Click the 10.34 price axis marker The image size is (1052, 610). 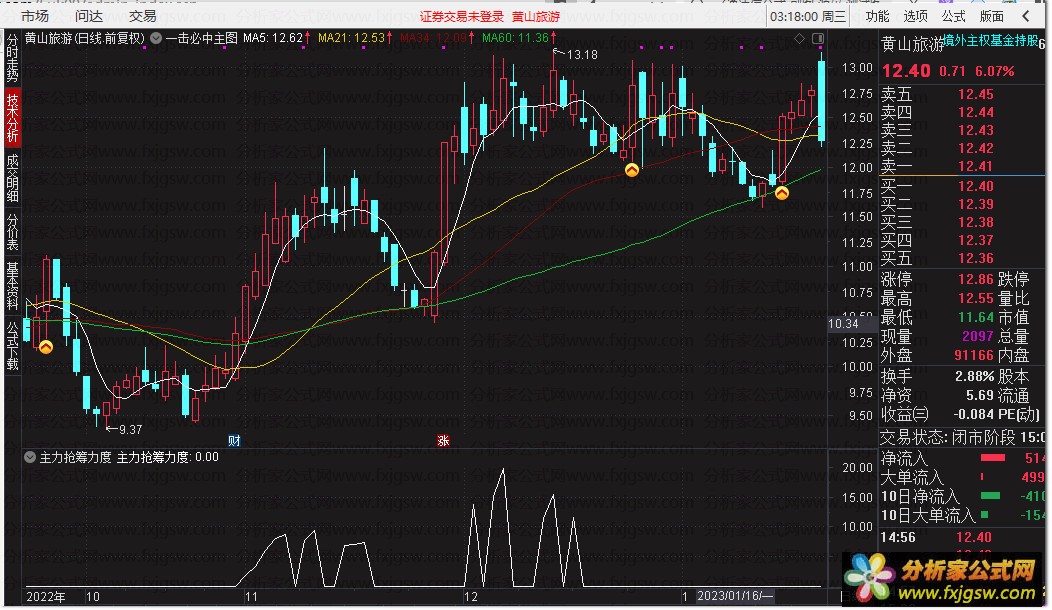[843, 323]
